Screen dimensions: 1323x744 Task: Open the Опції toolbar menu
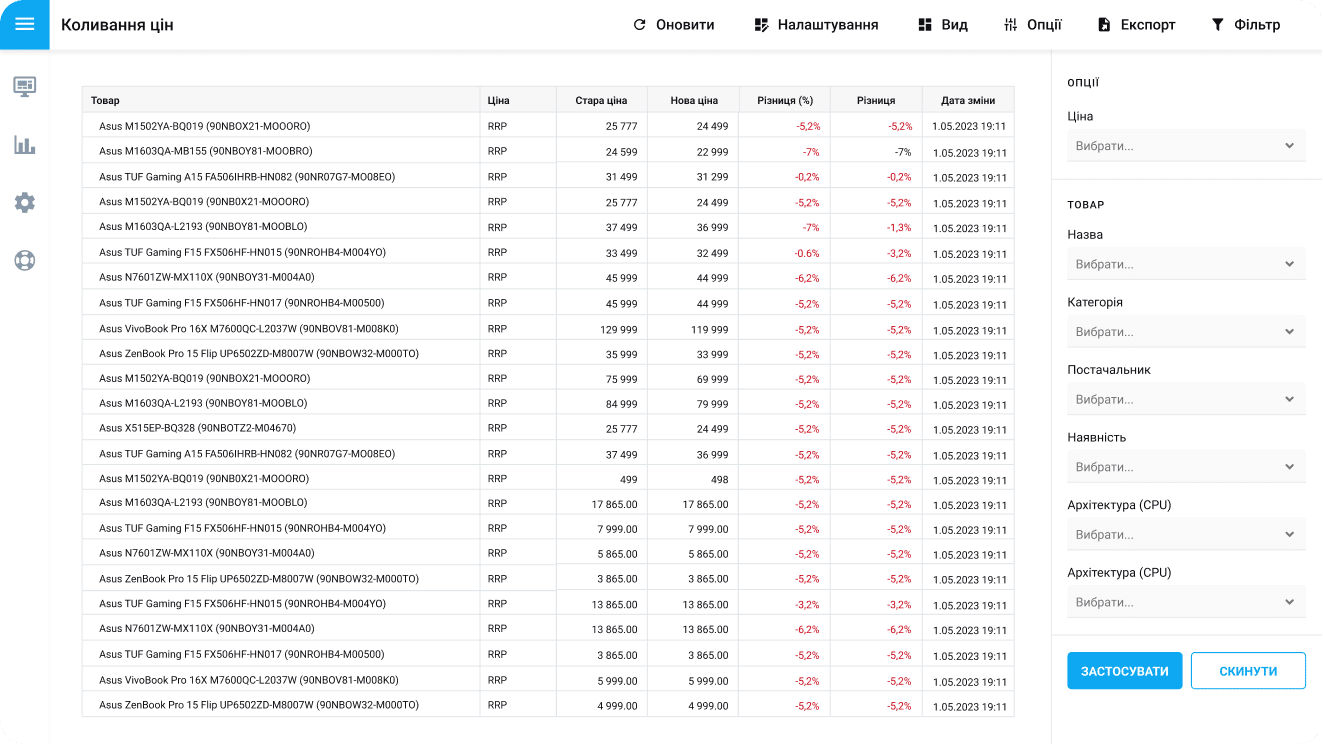pos(1033,25)
